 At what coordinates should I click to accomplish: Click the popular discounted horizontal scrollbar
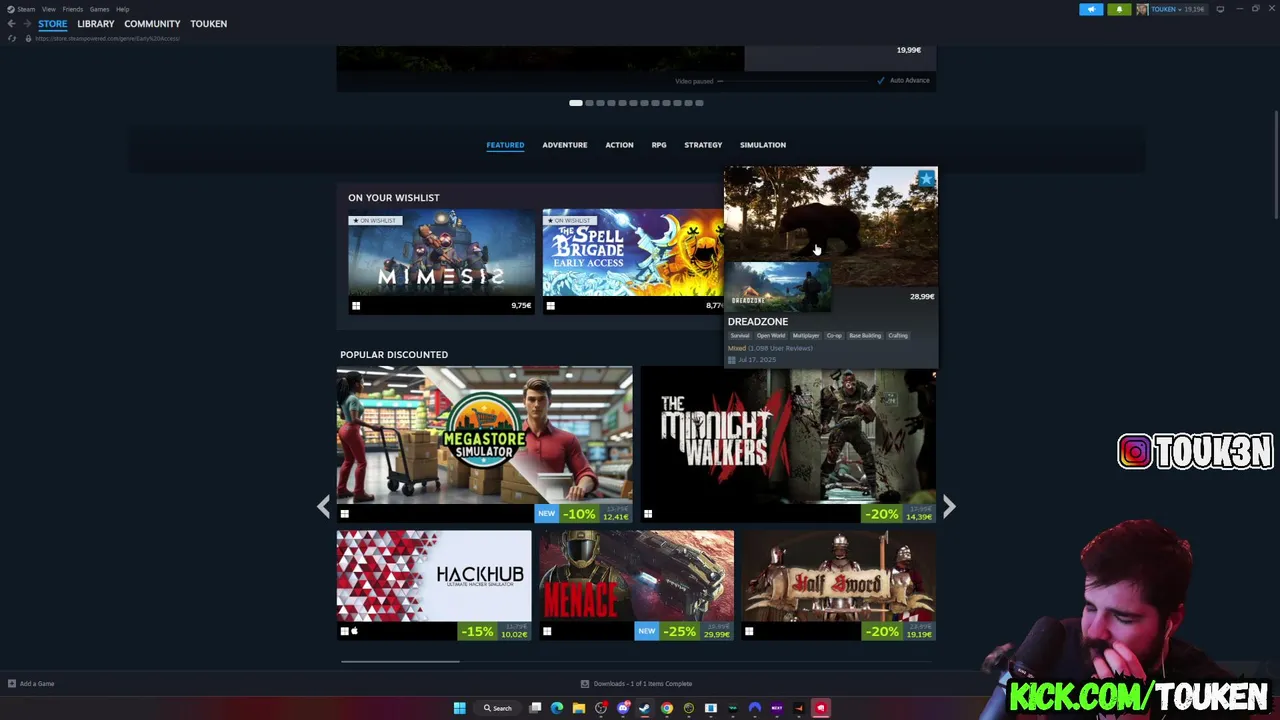pyautogui.click(x=400, y=661)
